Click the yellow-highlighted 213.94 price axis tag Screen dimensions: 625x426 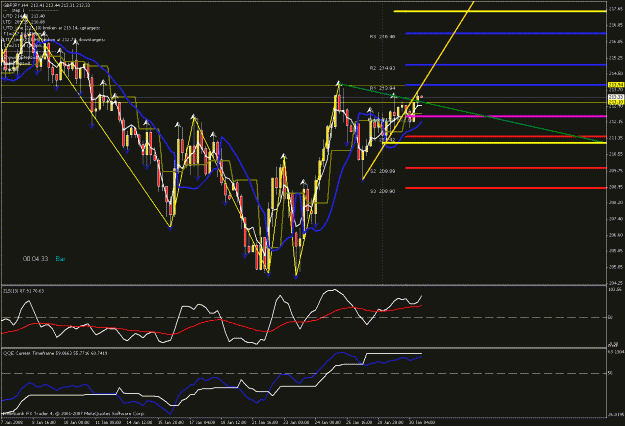pyautogui.click(x=616, y=85)
